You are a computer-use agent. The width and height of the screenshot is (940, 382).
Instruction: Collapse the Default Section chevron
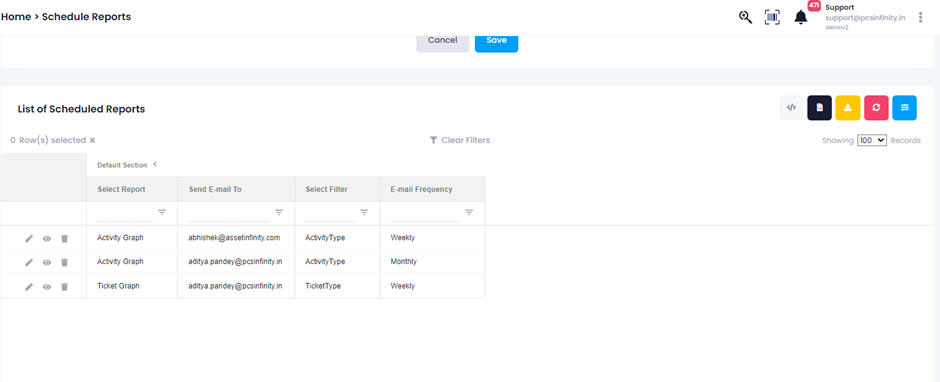155,164
